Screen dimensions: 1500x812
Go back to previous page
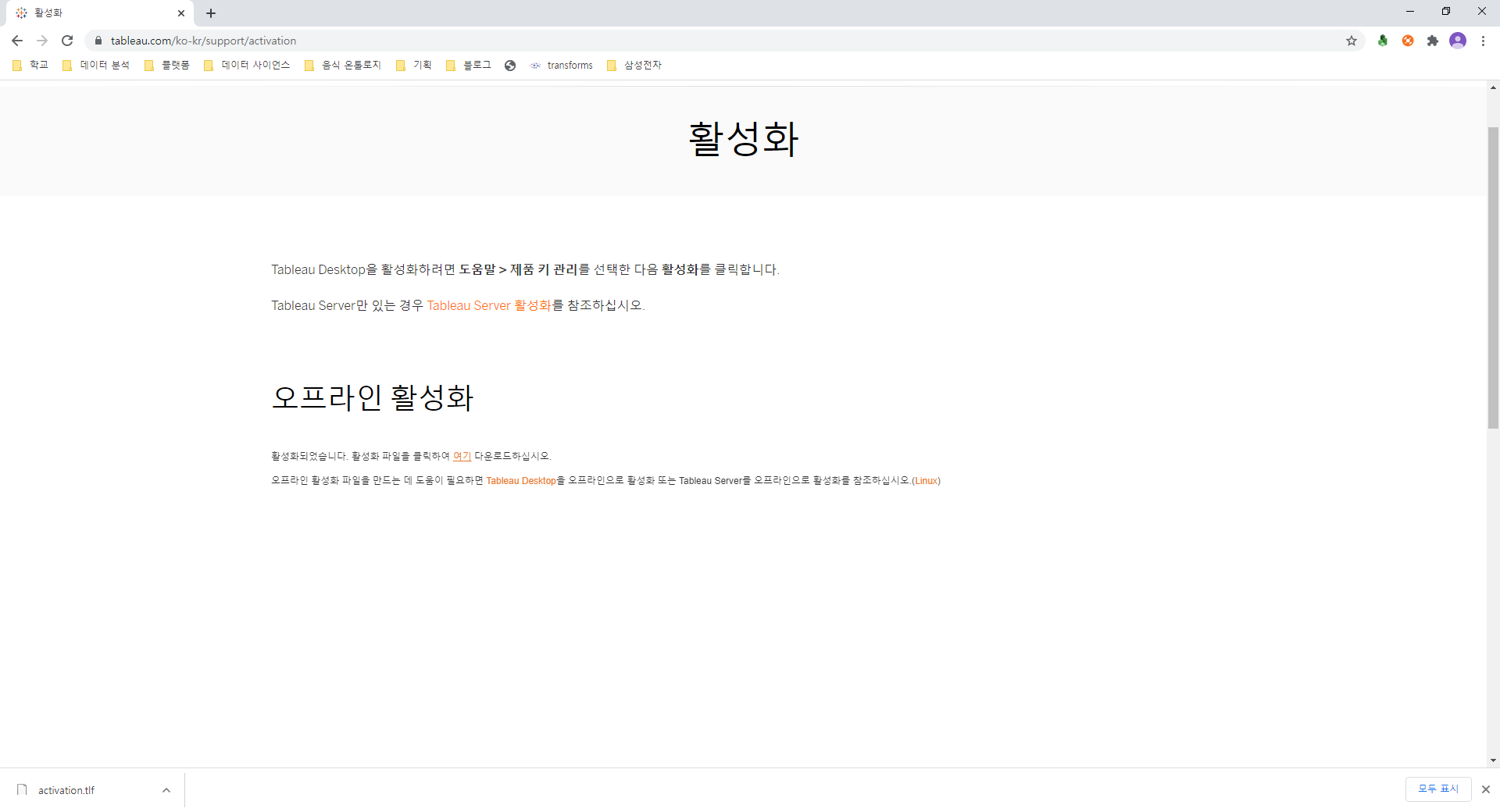[x=17, y=41]
